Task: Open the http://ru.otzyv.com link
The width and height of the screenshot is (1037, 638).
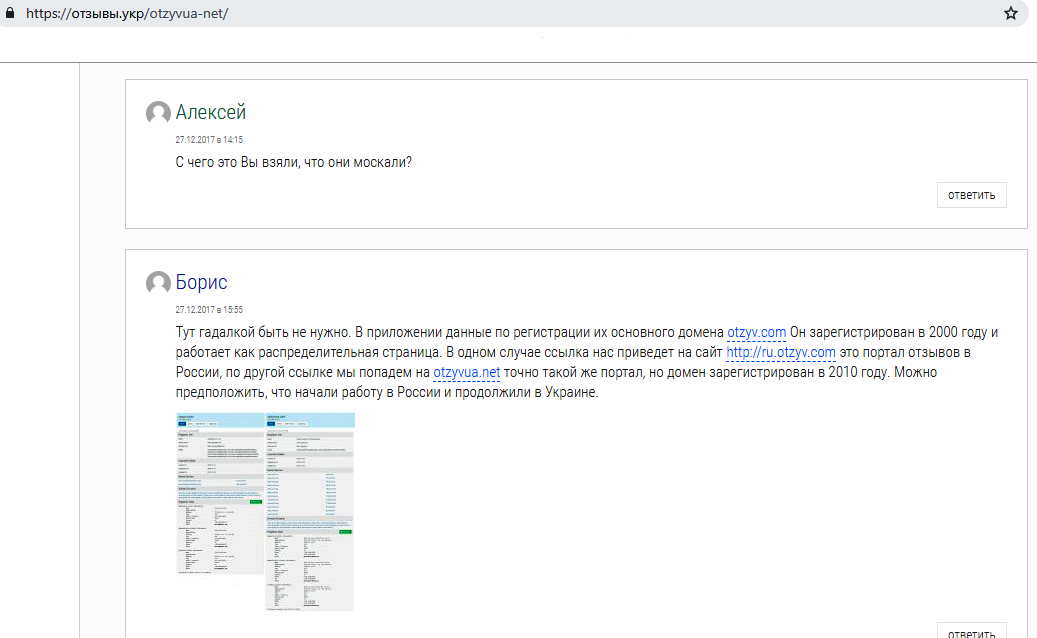Action: pyautogui.click(x=780, y=352)
